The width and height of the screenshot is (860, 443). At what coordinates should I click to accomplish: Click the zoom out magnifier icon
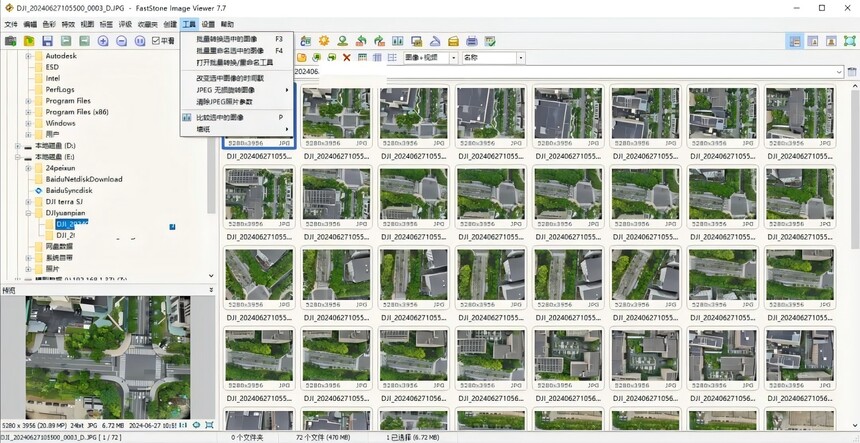pyautogui.click(x=122, y=41)
